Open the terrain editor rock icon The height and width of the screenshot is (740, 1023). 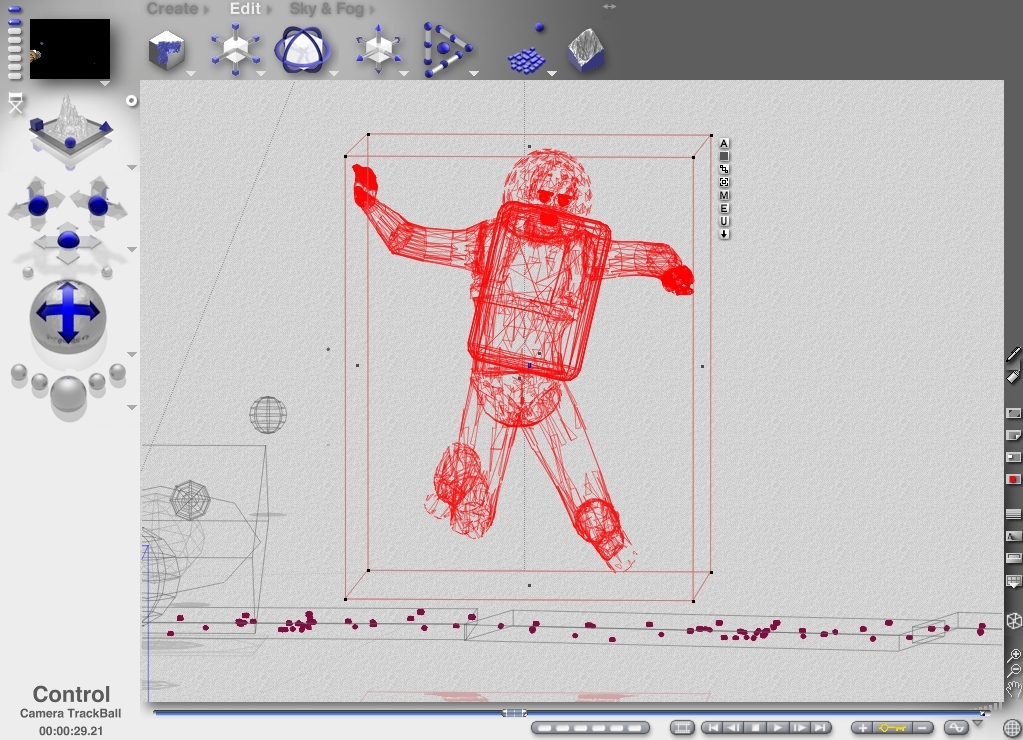[x=585, y=50]
